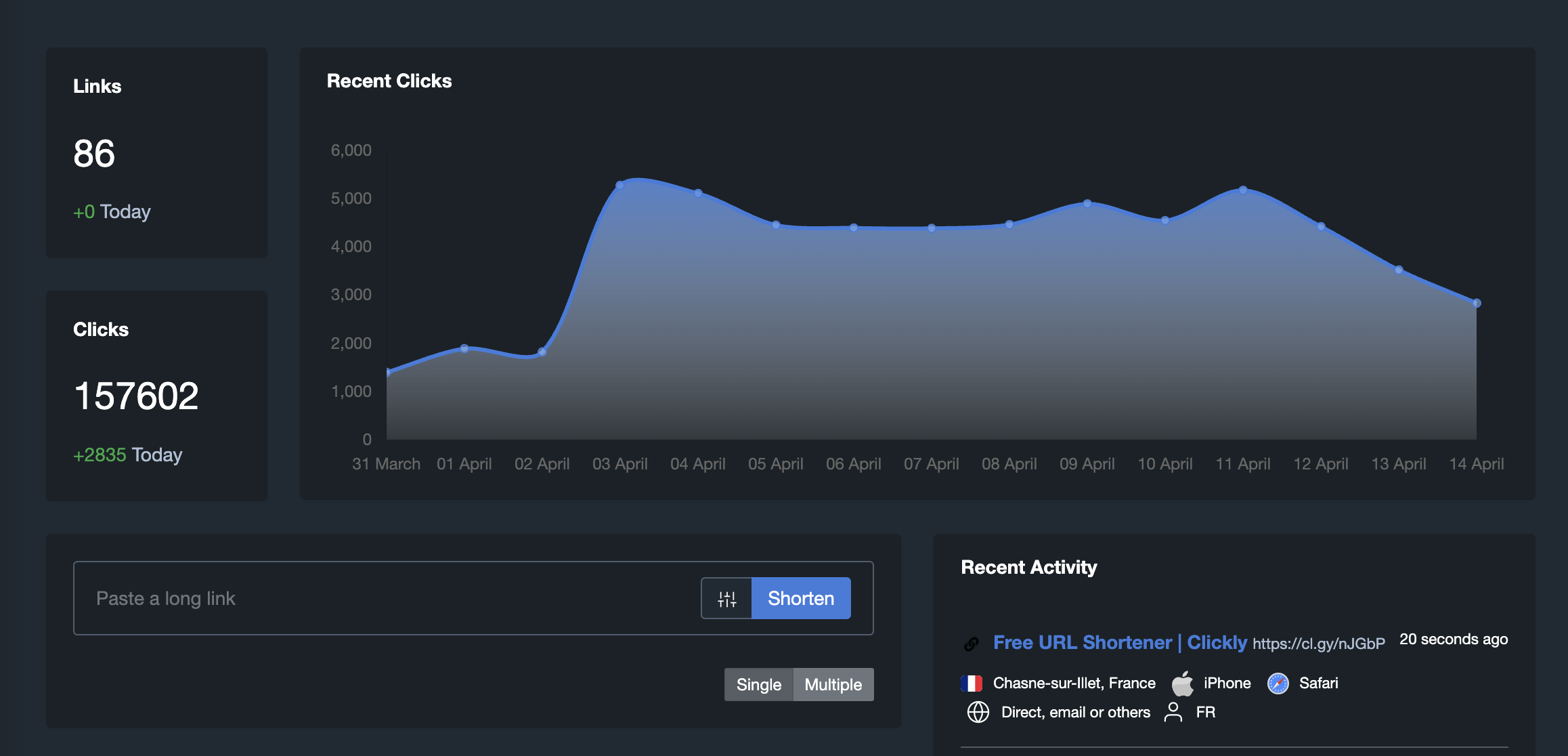Click Direct, email or others text
Screen dimensions: 1568x756
(x=1076, y=712)
